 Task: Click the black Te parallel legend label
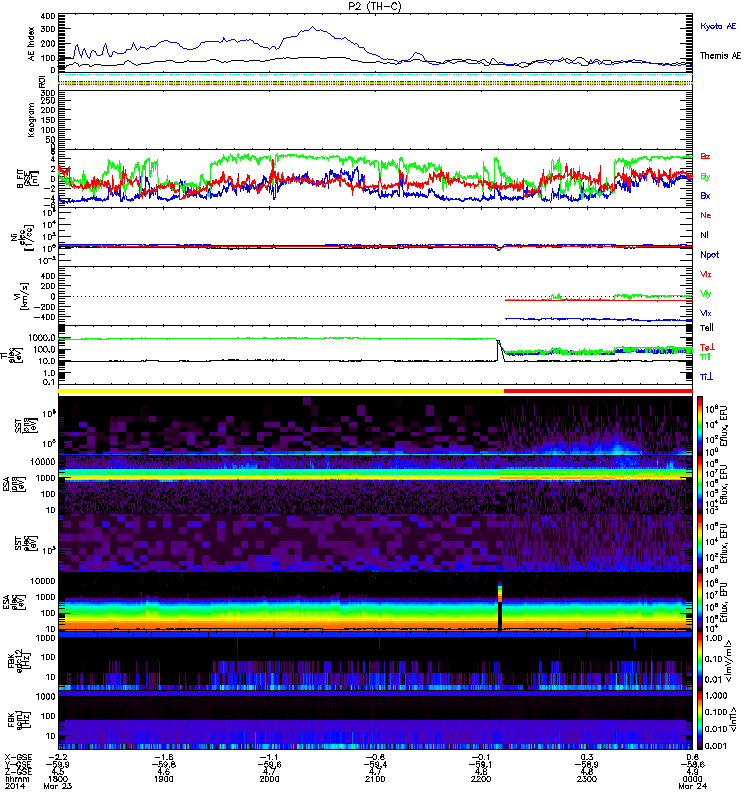(x=707, y=328)
